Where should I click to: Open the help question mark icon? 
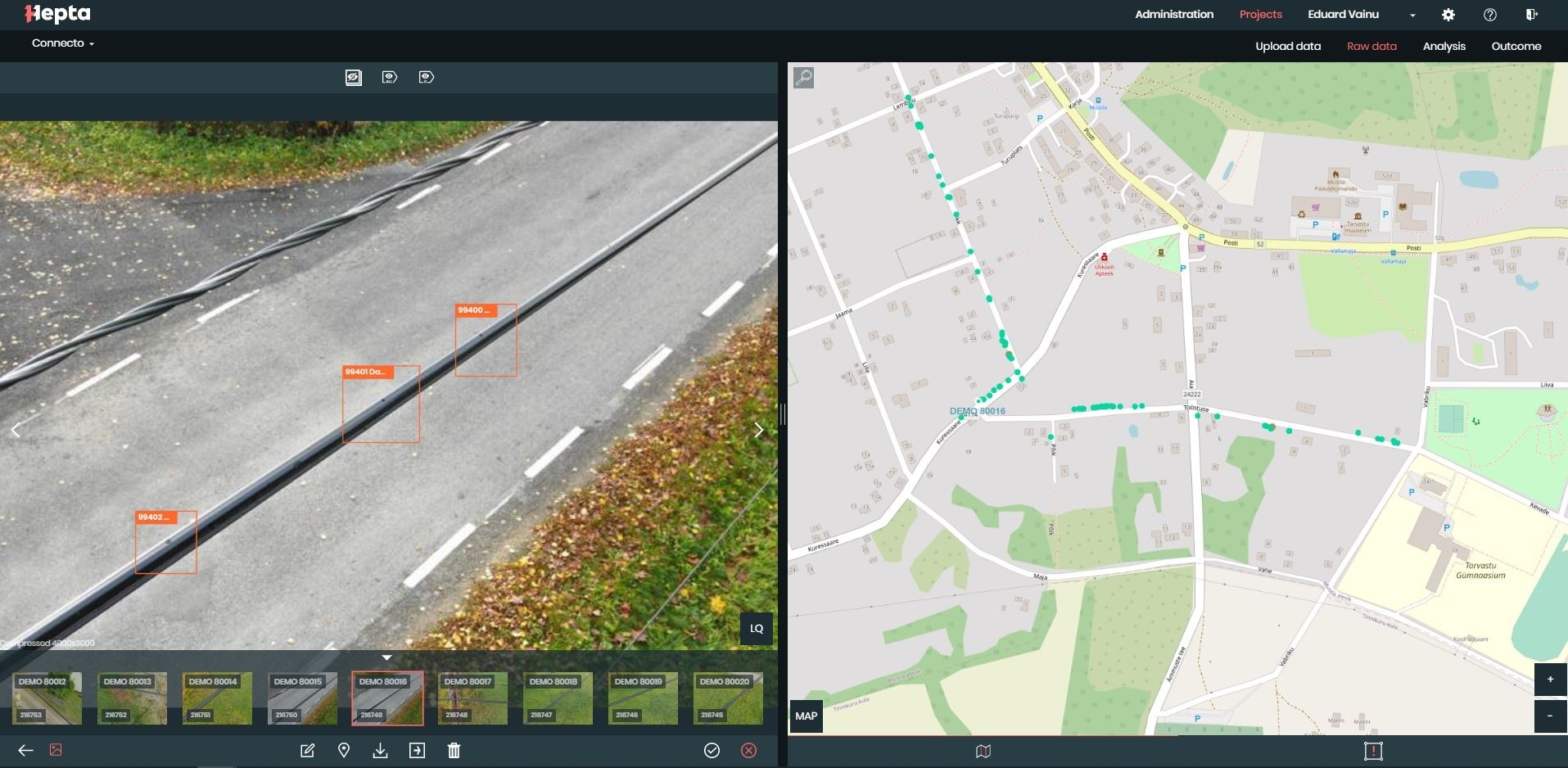pyautogui.click(x=1490, y=15)
